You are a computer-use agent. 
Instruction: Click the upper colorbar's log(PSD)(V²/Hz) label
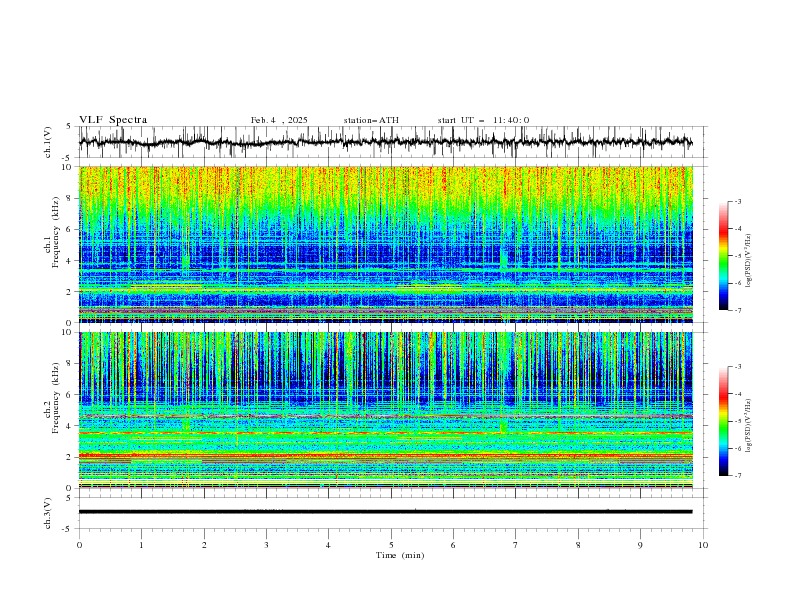point(748,261)
